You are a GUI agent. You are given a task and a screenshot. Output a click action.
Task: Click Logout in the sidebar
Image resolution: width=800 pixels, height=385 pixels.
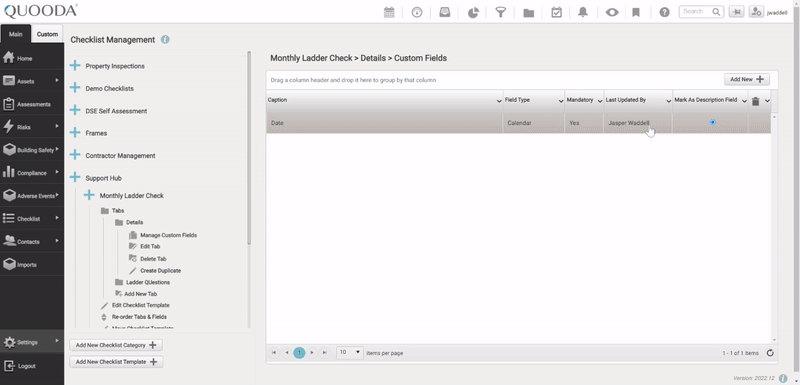coord(32,366)
